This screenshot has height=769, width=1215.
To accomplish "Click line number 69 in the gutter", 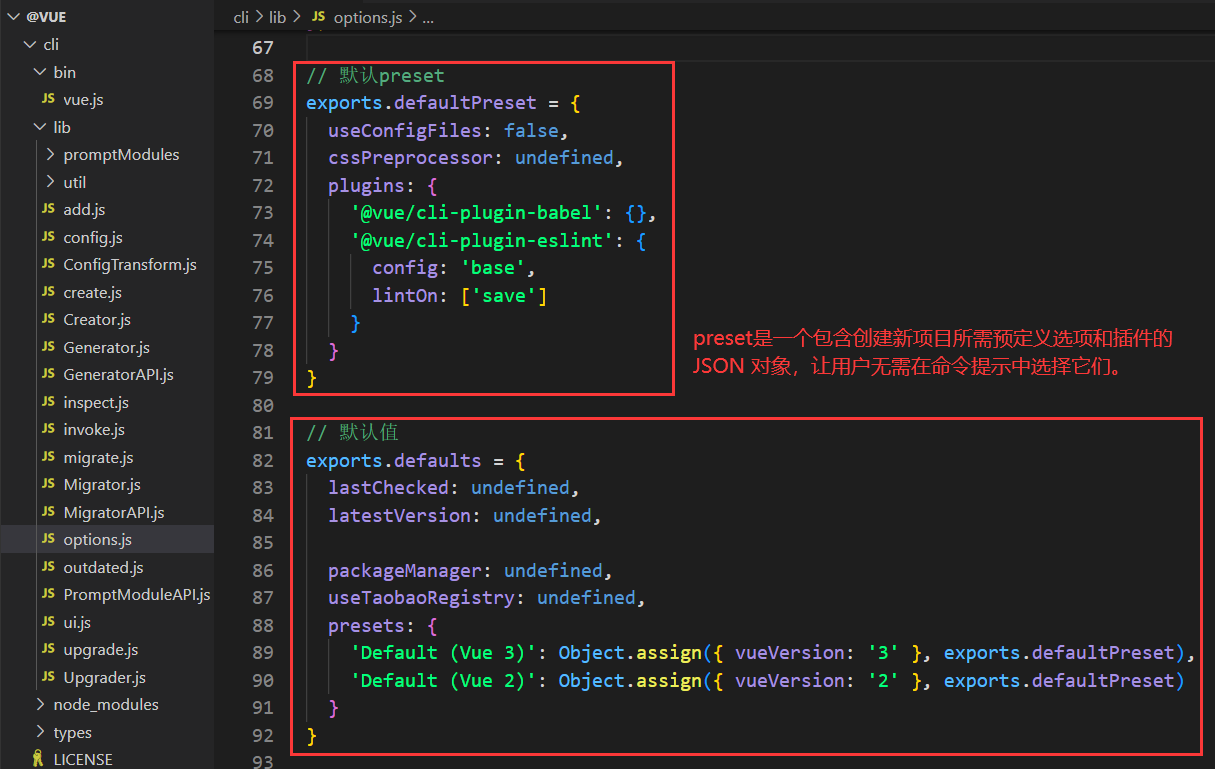I will [x=263, y=103].
